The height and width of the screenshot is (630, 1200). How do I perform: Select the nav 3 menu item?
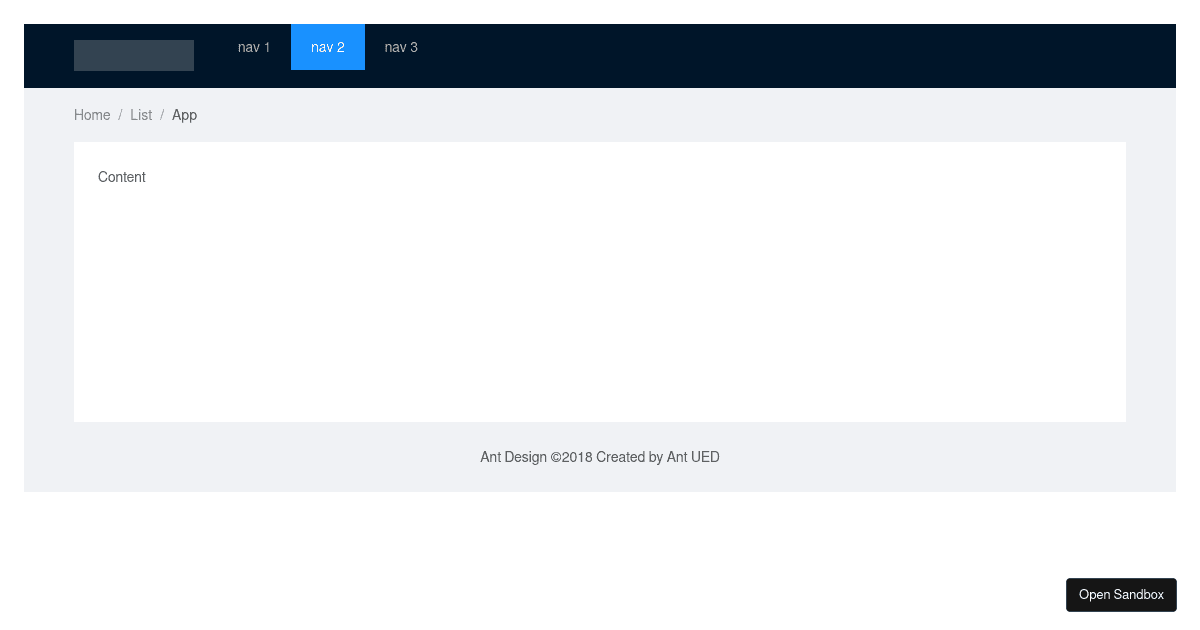[x=401, y=47]
